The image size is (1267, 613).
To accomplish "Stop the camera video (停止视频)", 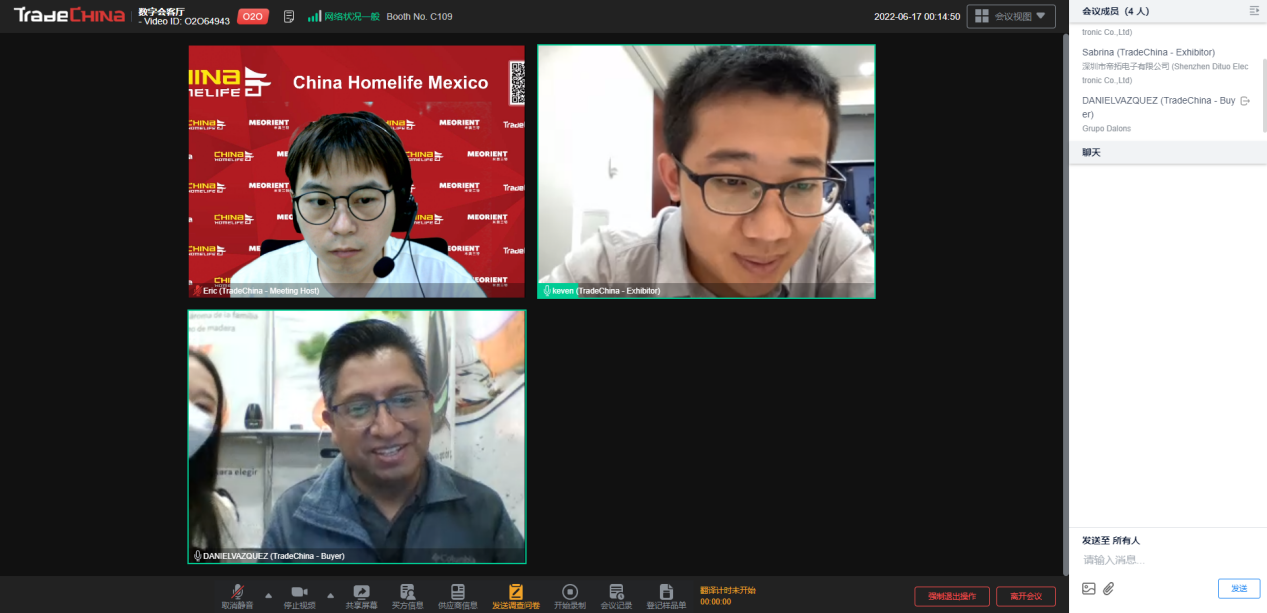I will tap(299, 596).
